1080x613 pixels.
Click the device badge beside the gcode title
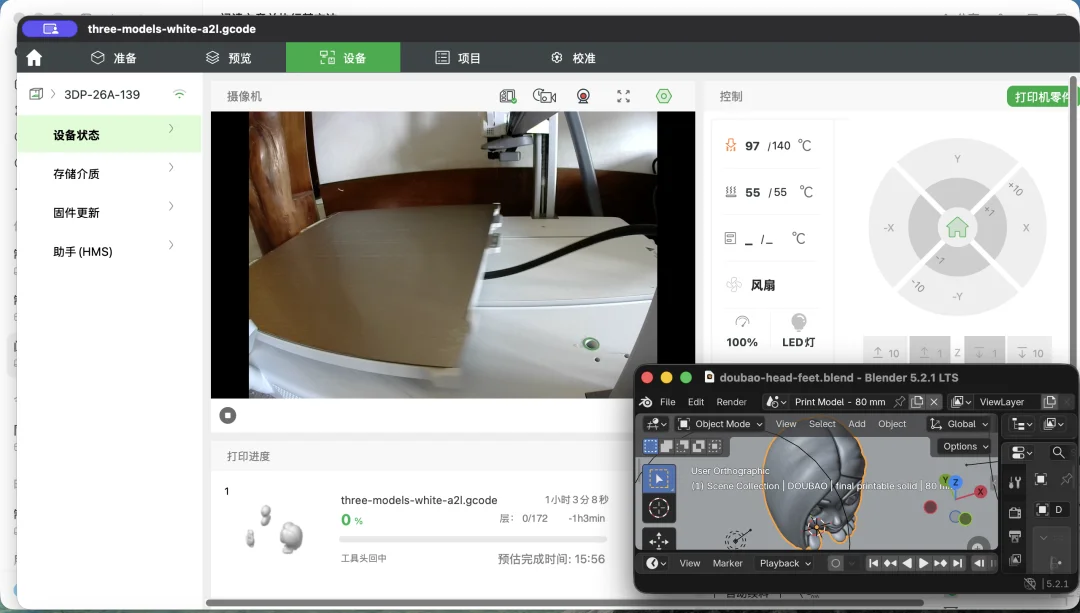50,29
